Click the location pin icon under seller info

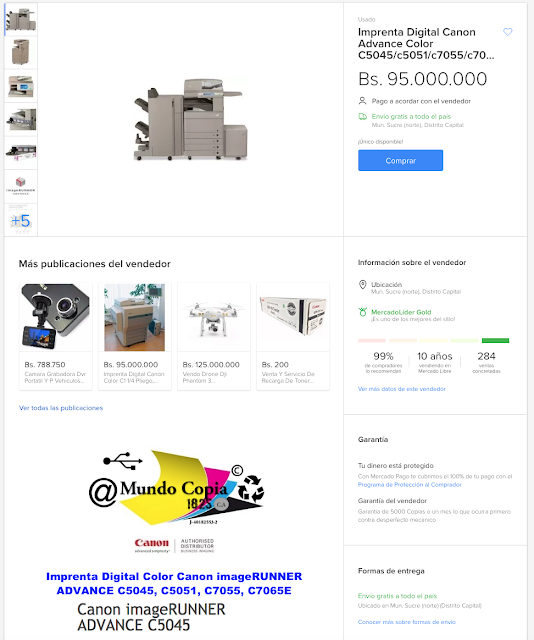362,284
